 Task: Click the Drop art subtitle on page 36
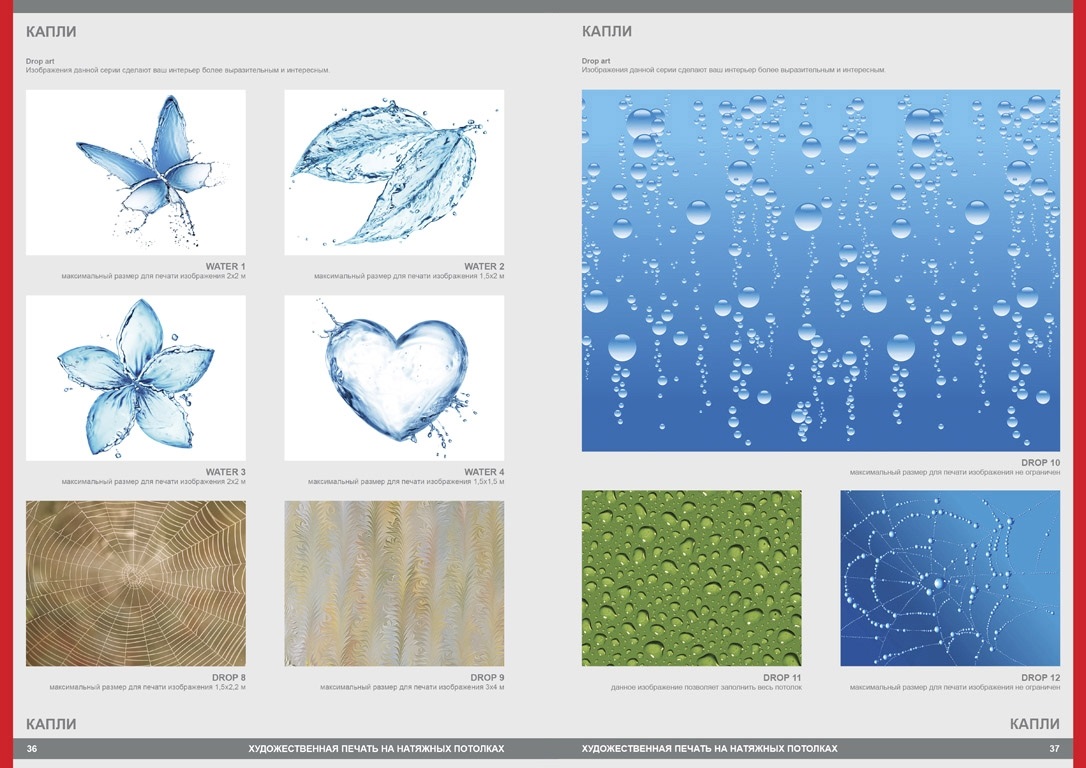click(40, 61)
